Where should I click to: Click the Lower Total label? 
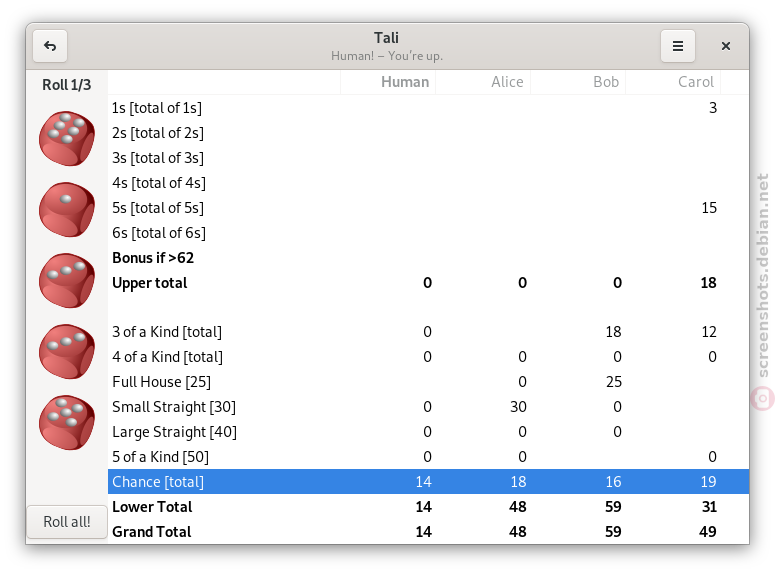click(x=152, y=507)
